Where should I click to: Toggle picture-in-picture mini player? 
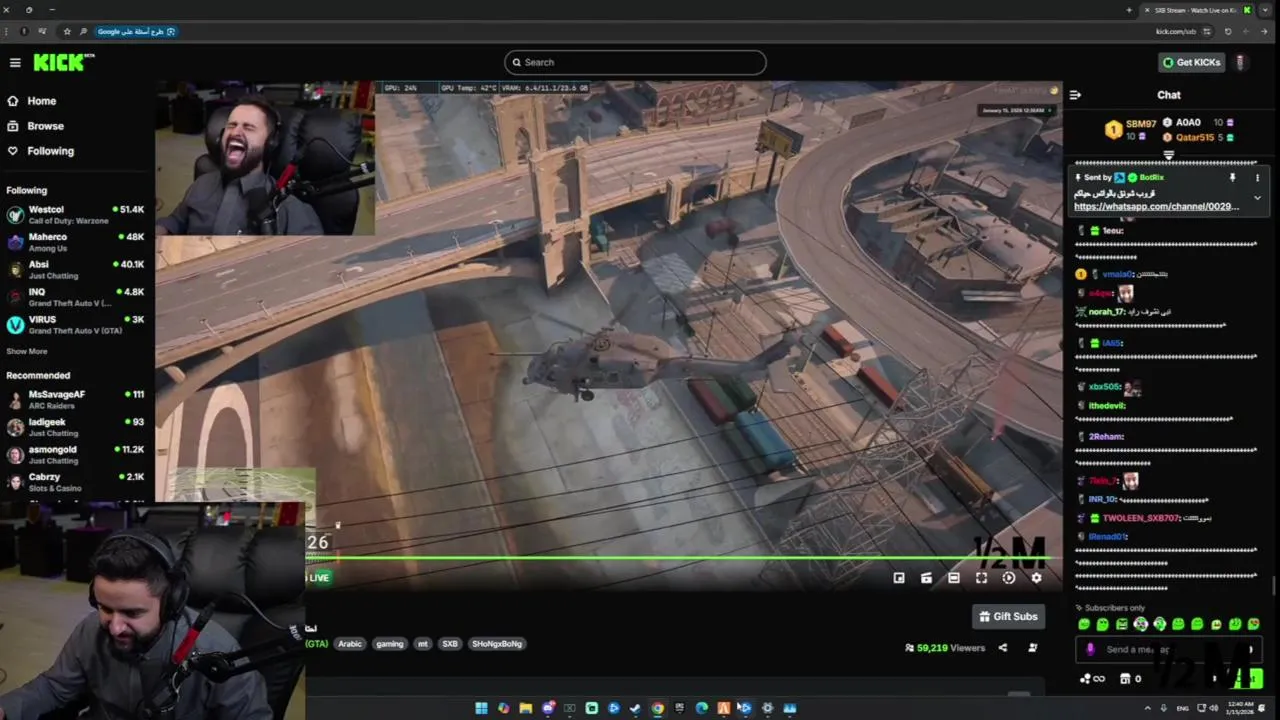pos(899,578)
